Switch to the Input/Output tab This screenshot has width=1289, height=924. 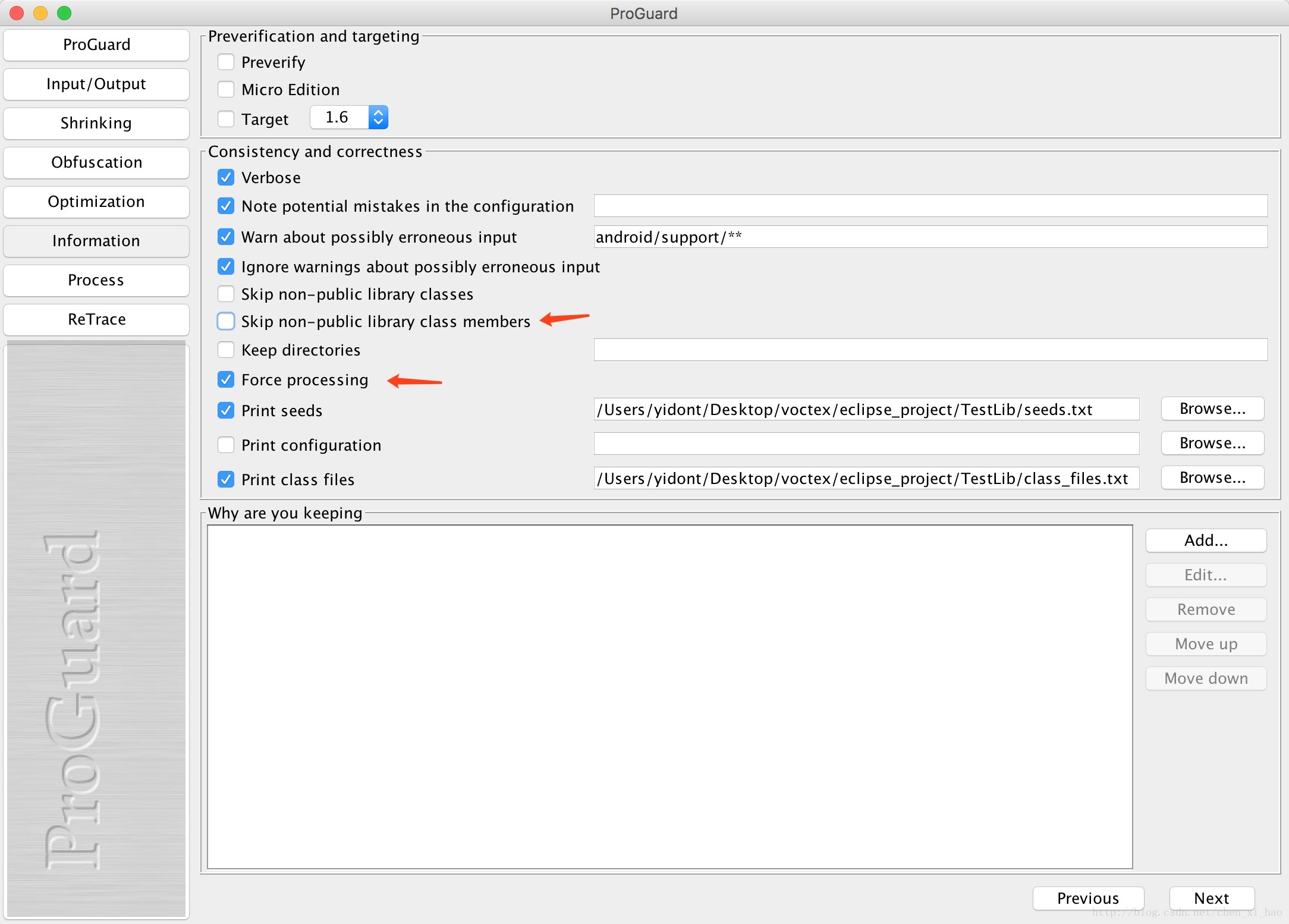pyautogui.click(x=96, y=84)
